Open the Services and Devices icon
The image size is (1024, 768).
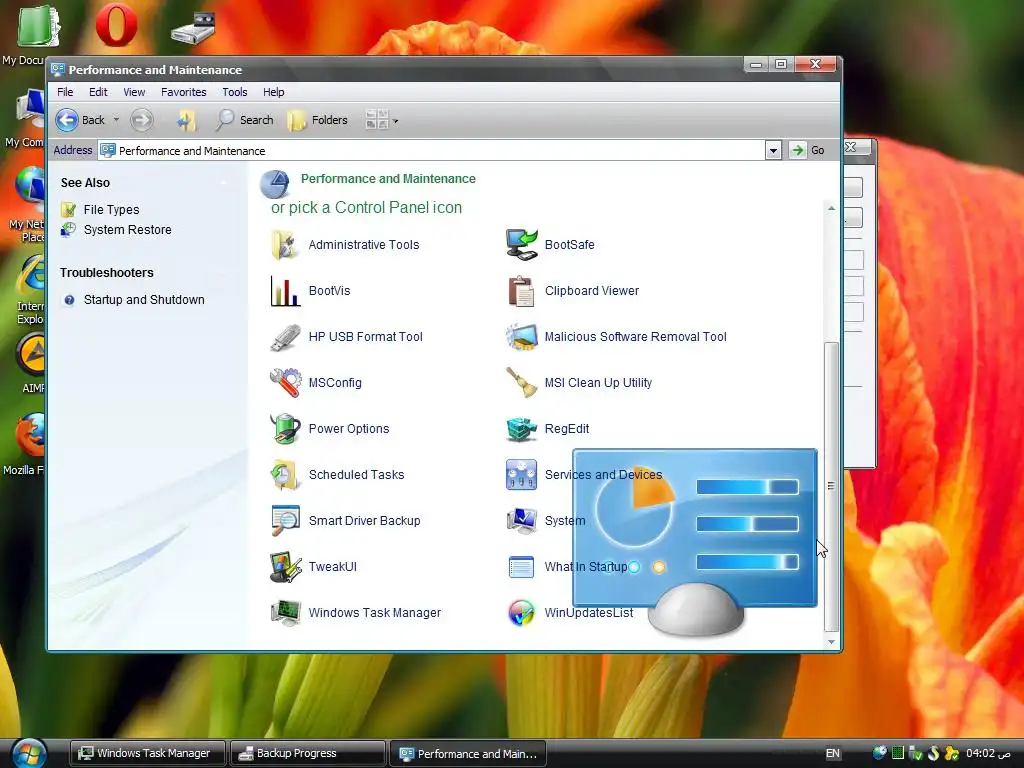[x=521, y=475]
